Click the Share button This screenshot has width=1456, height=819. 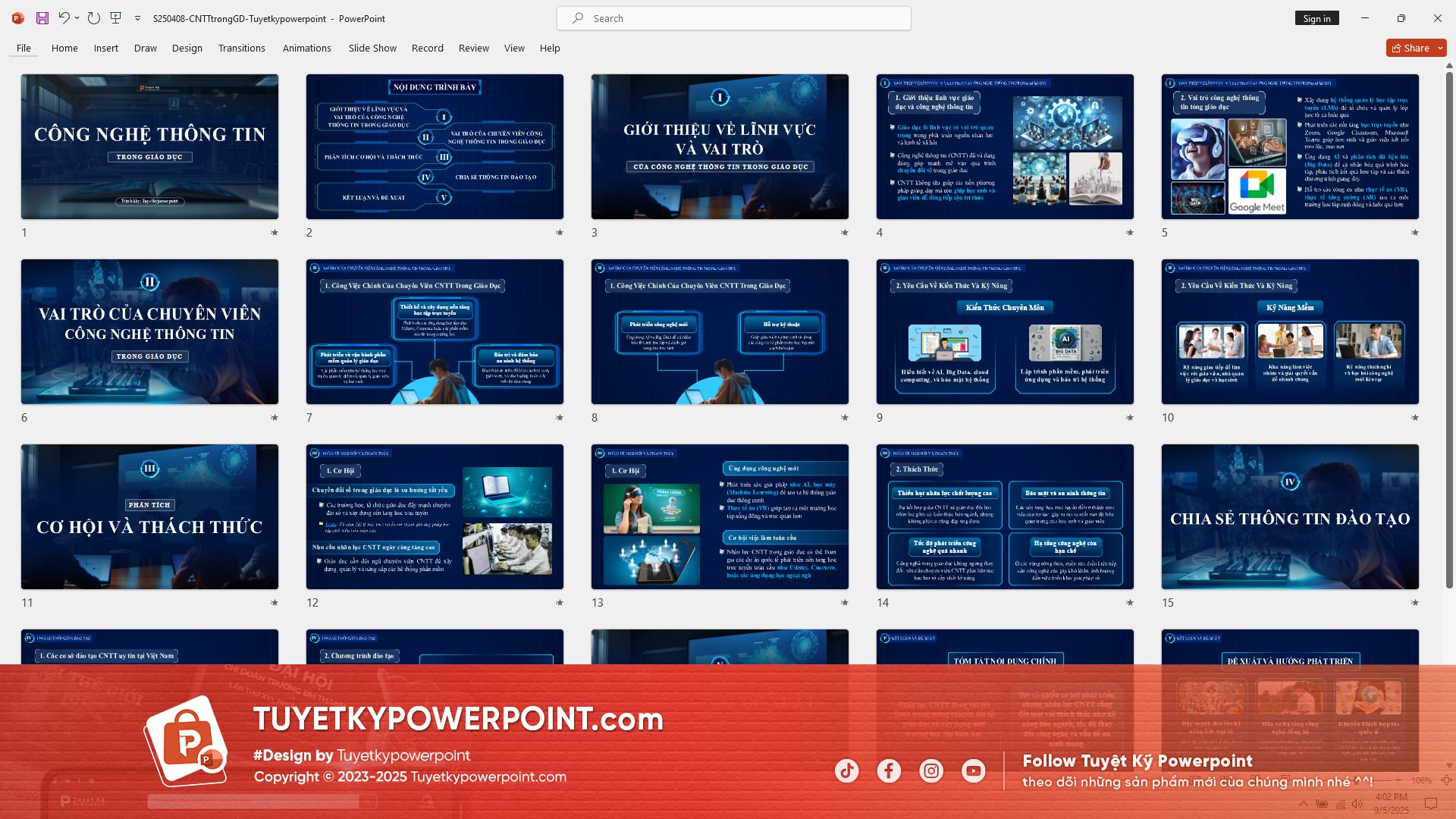point(1410,48)
